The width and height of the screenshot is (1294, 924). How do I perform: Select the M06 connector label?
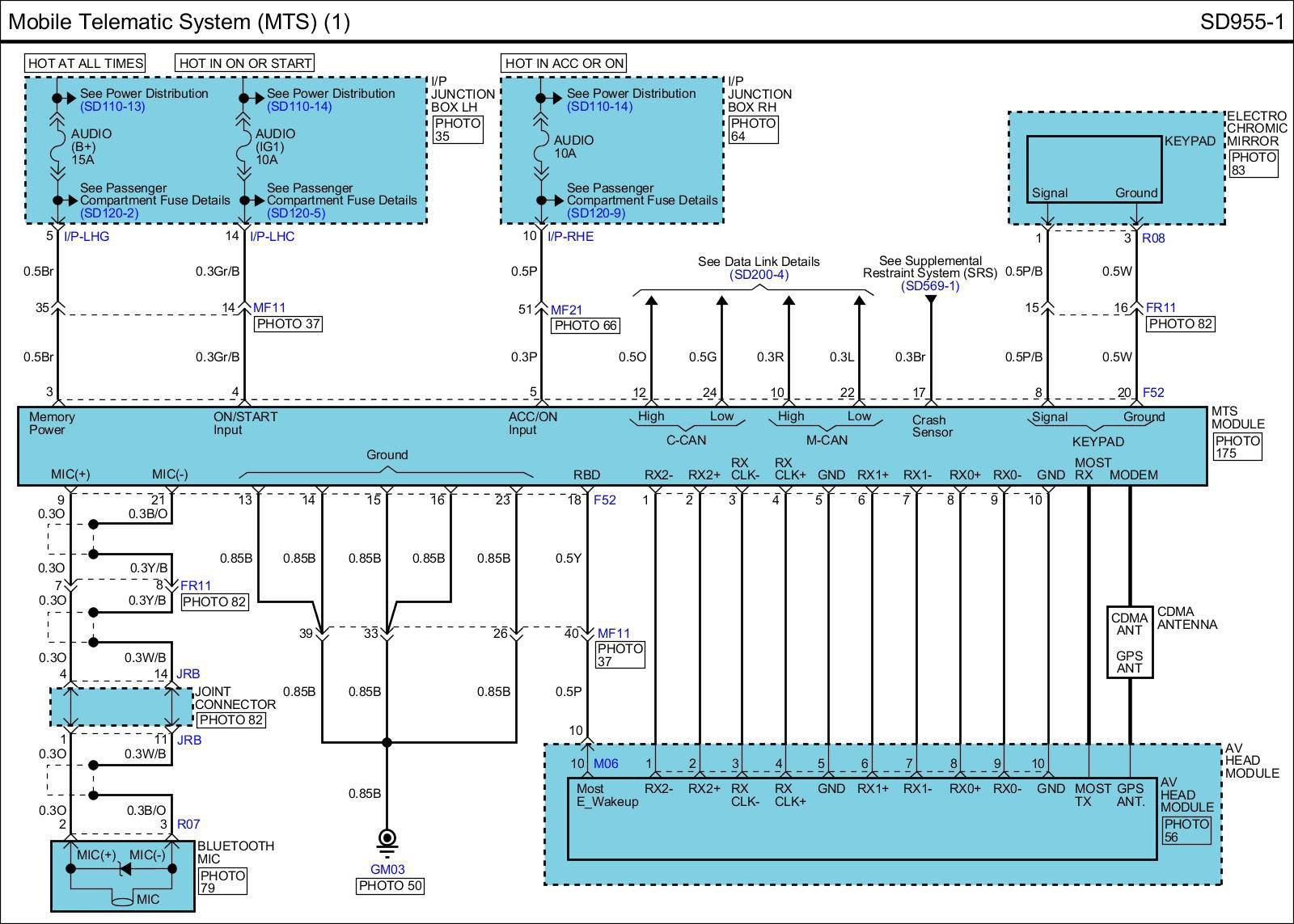[606, 764]
